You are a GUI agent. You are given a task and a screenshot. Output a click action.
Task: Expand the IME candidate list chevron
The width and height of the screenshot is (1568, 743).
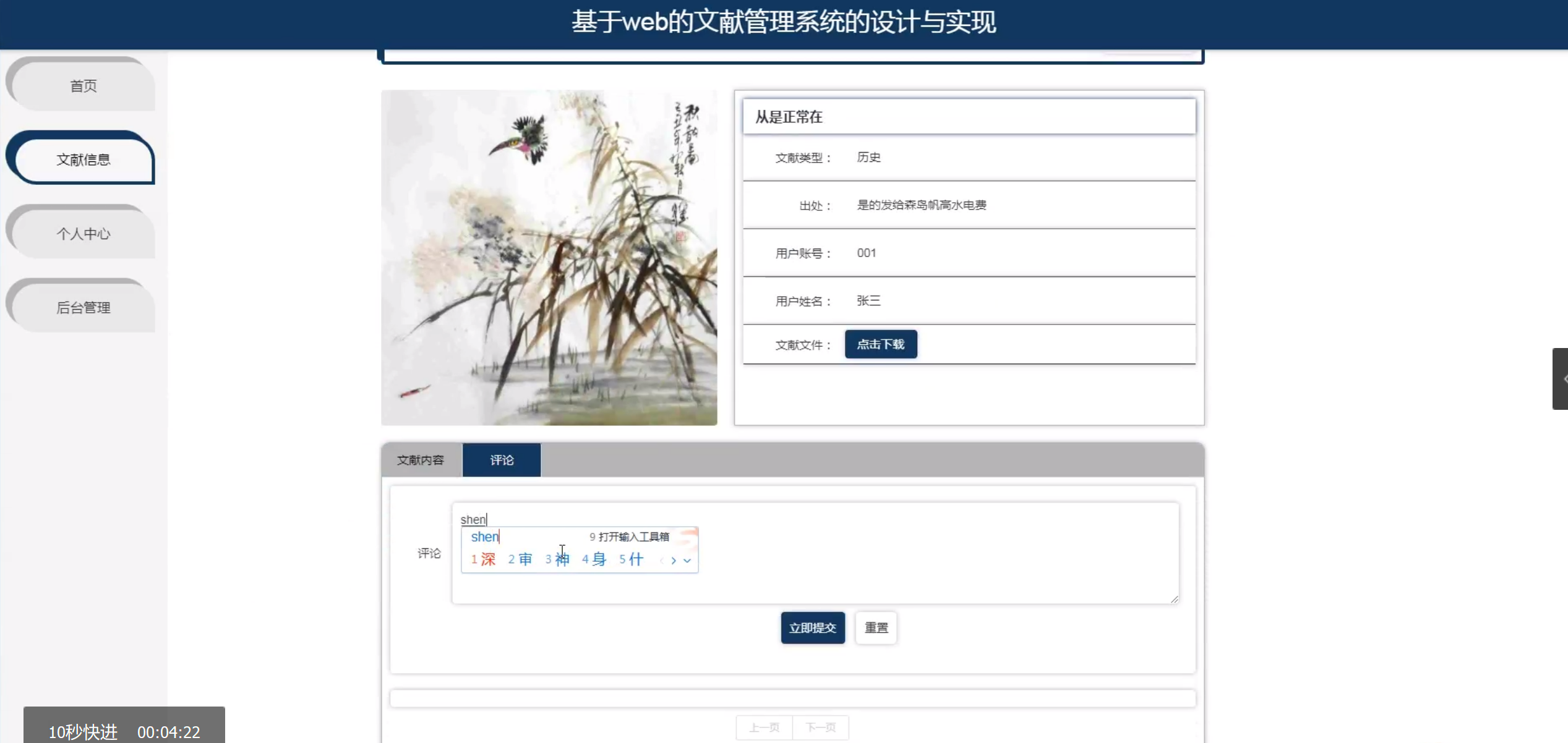(x=687, y=561)
